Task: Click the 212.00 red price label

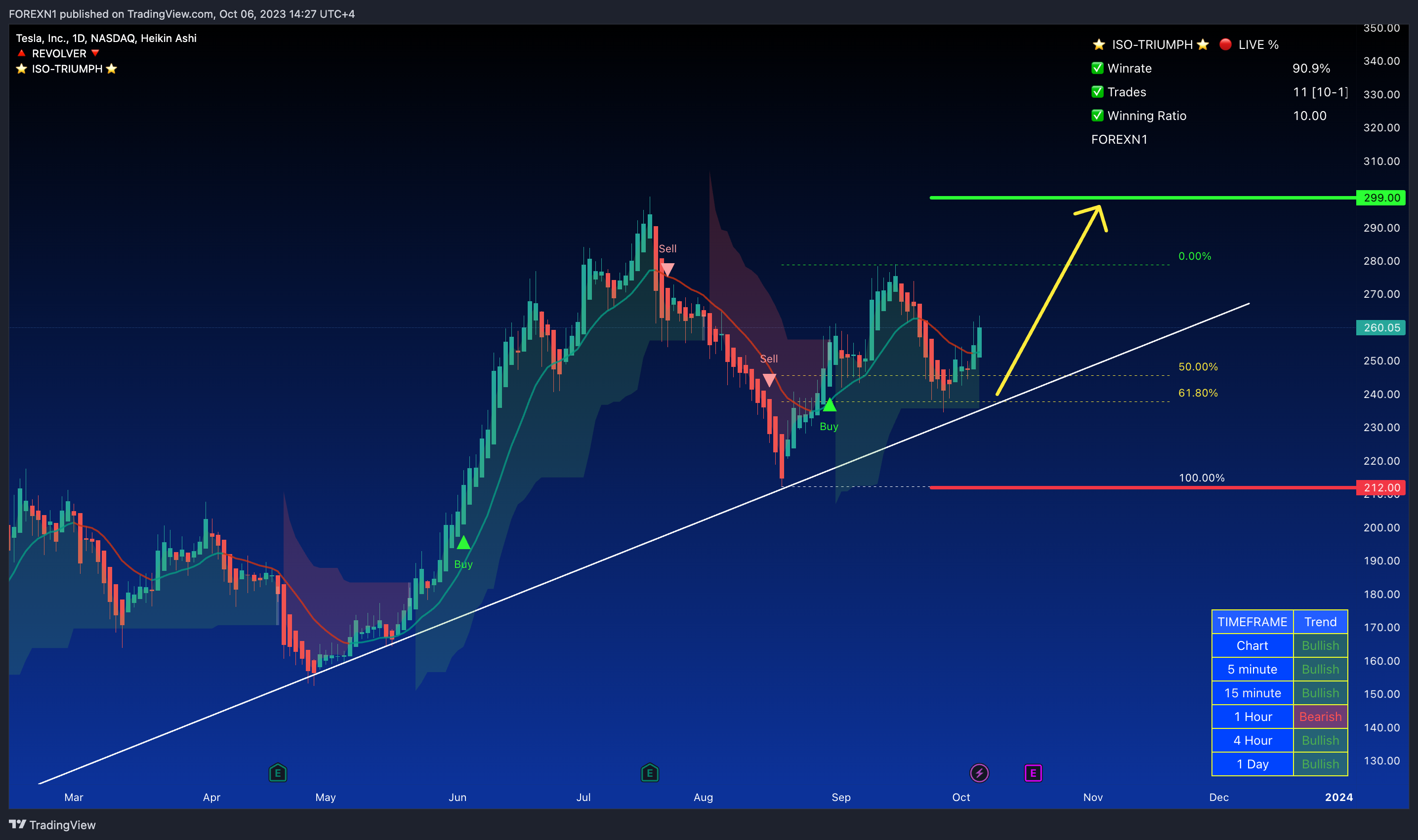Action: [1380, 487]
